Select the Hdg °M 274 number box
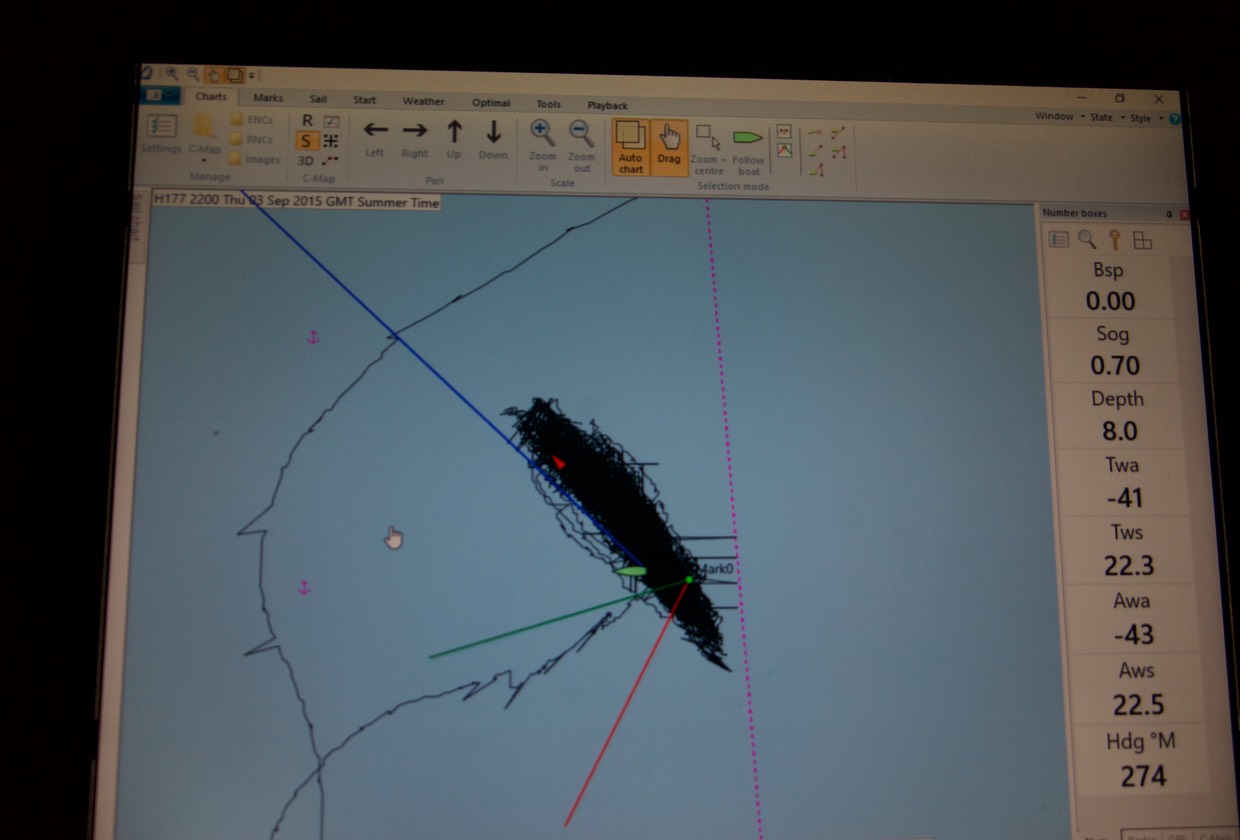Image resolution: width=1240 pixels, height=840 pixels. 1141,758
